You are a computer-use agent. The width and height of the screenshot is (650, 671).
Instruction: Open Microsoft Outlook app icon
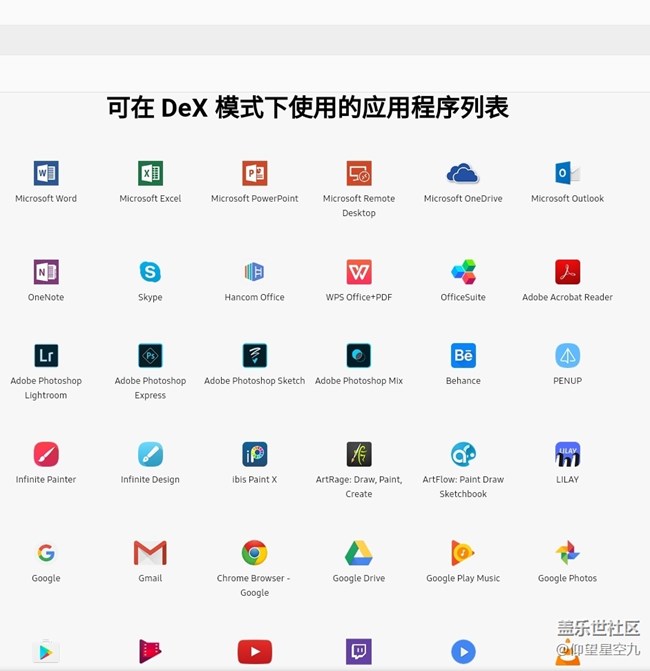tap(567, 173)
